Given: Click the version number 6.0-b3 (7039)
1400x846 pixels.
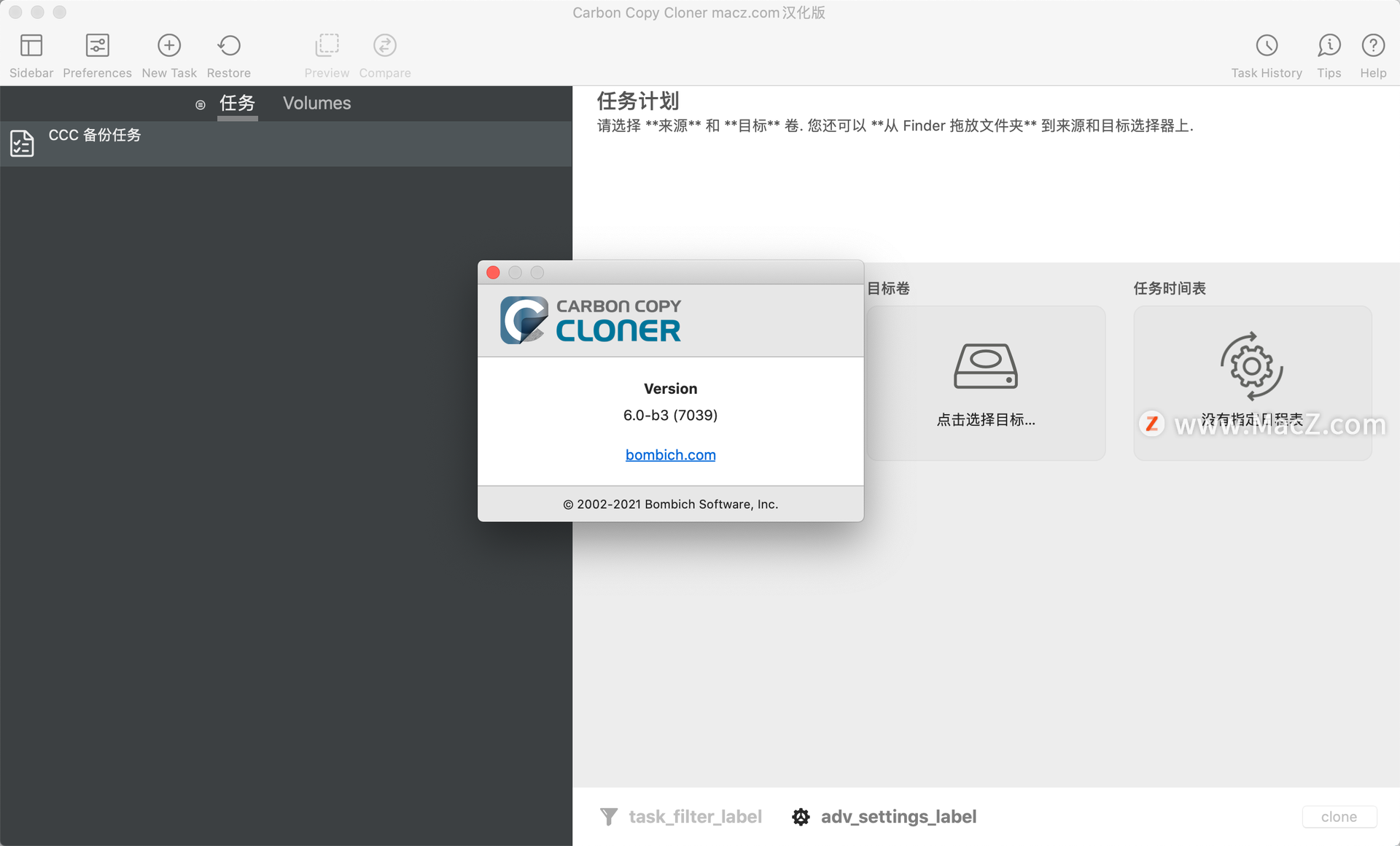Looking at the screenshot, I should [671, 415].
